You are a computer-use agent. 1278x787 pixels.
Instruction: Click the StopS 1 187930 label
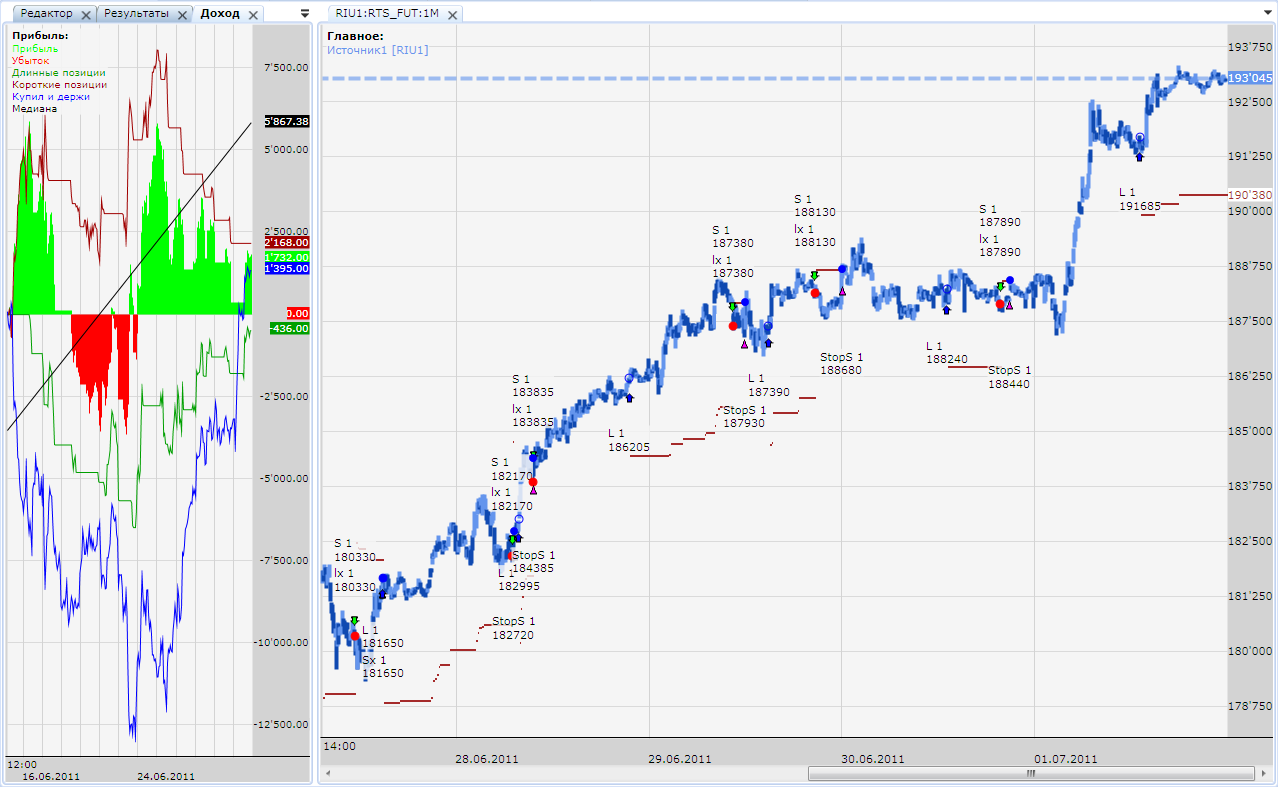tap(744, 416)
